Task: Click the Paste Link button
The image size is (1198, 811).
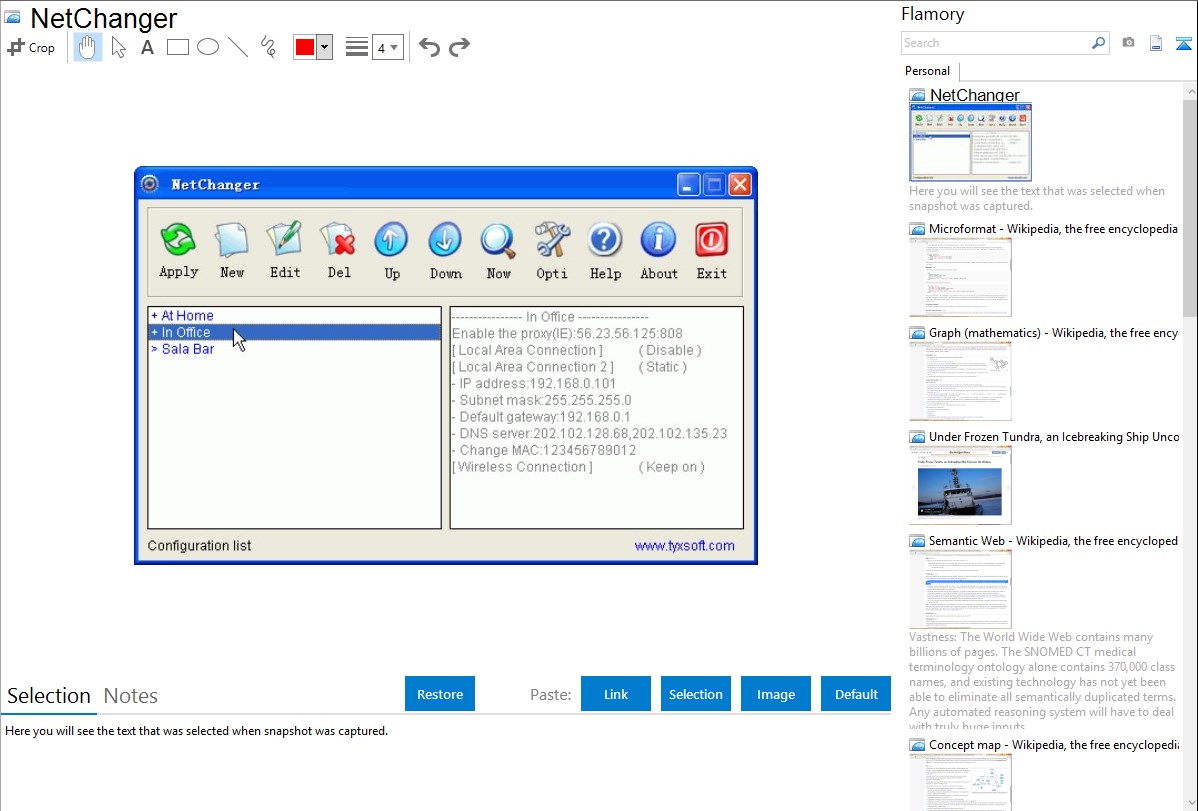Action: tap(616, 694)
